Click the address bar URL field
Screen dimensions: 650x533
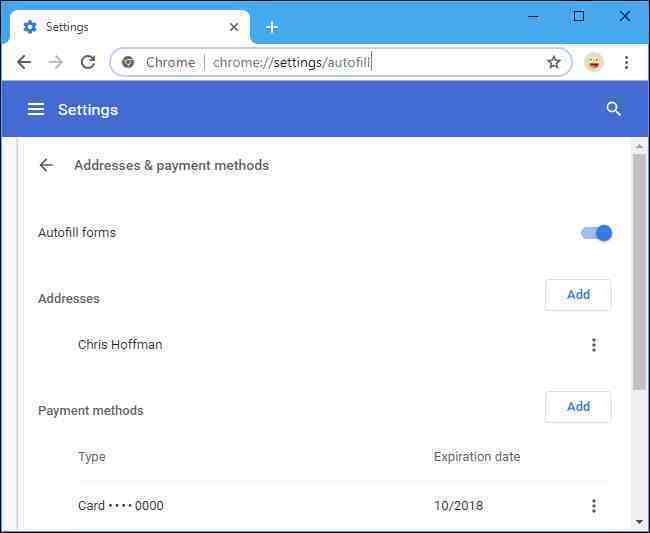pyautogui.click(x=341, y=63)
